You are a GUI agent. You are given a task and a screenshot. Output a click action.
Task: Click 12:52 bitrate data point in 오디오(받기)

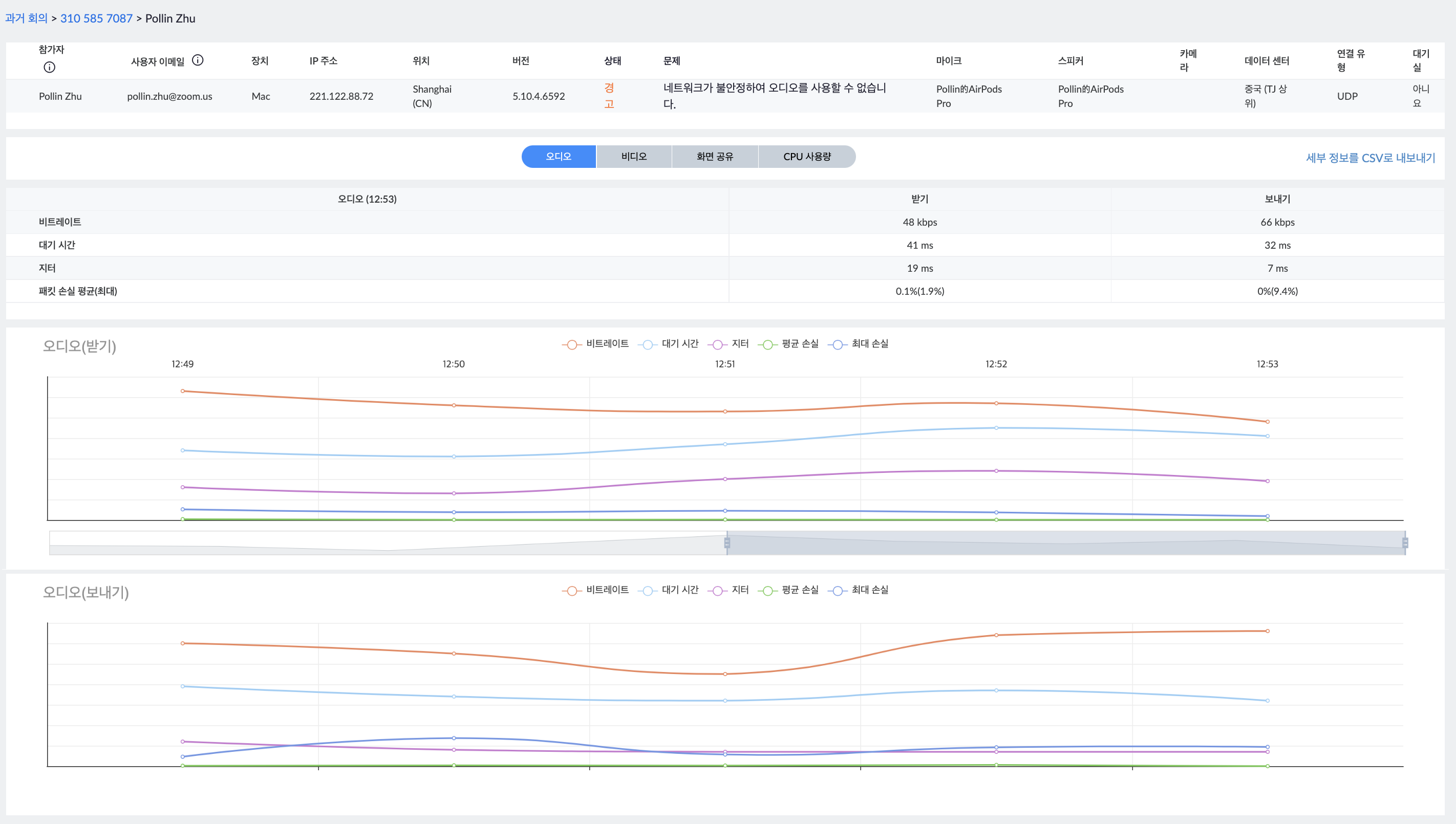pos(996,403)
